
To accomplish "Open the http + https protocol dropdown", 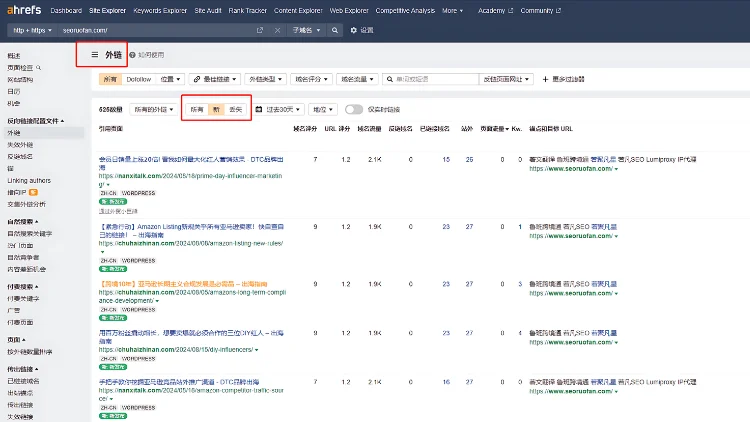I will (x=32, y=30).
